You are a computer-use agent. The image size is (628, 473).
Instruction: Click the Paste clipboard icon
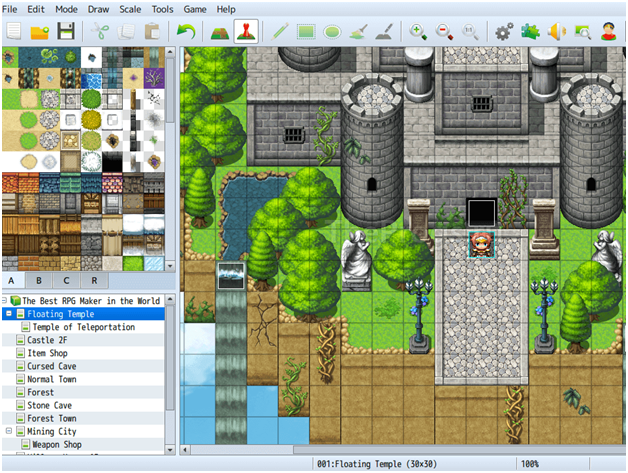tap(152, 31)
